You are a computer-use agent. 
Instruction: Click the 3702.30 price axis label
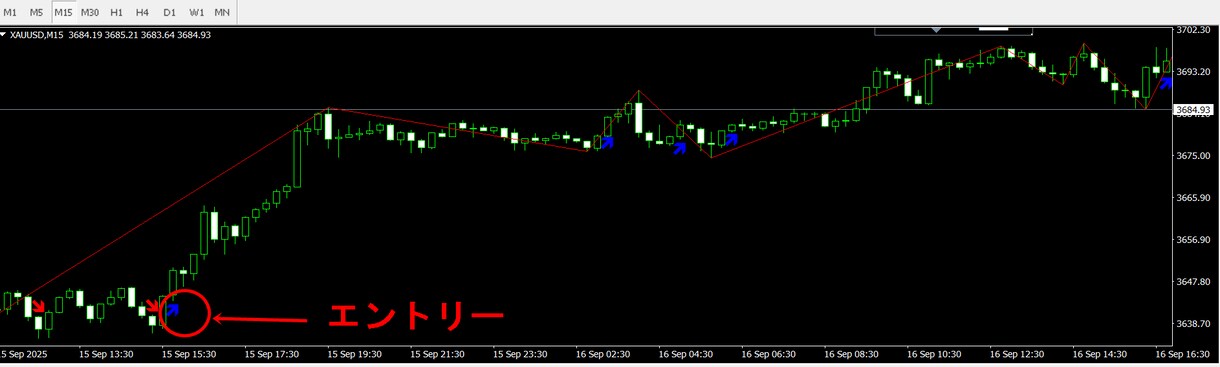pyautogui.click(x=1194, y=30)
